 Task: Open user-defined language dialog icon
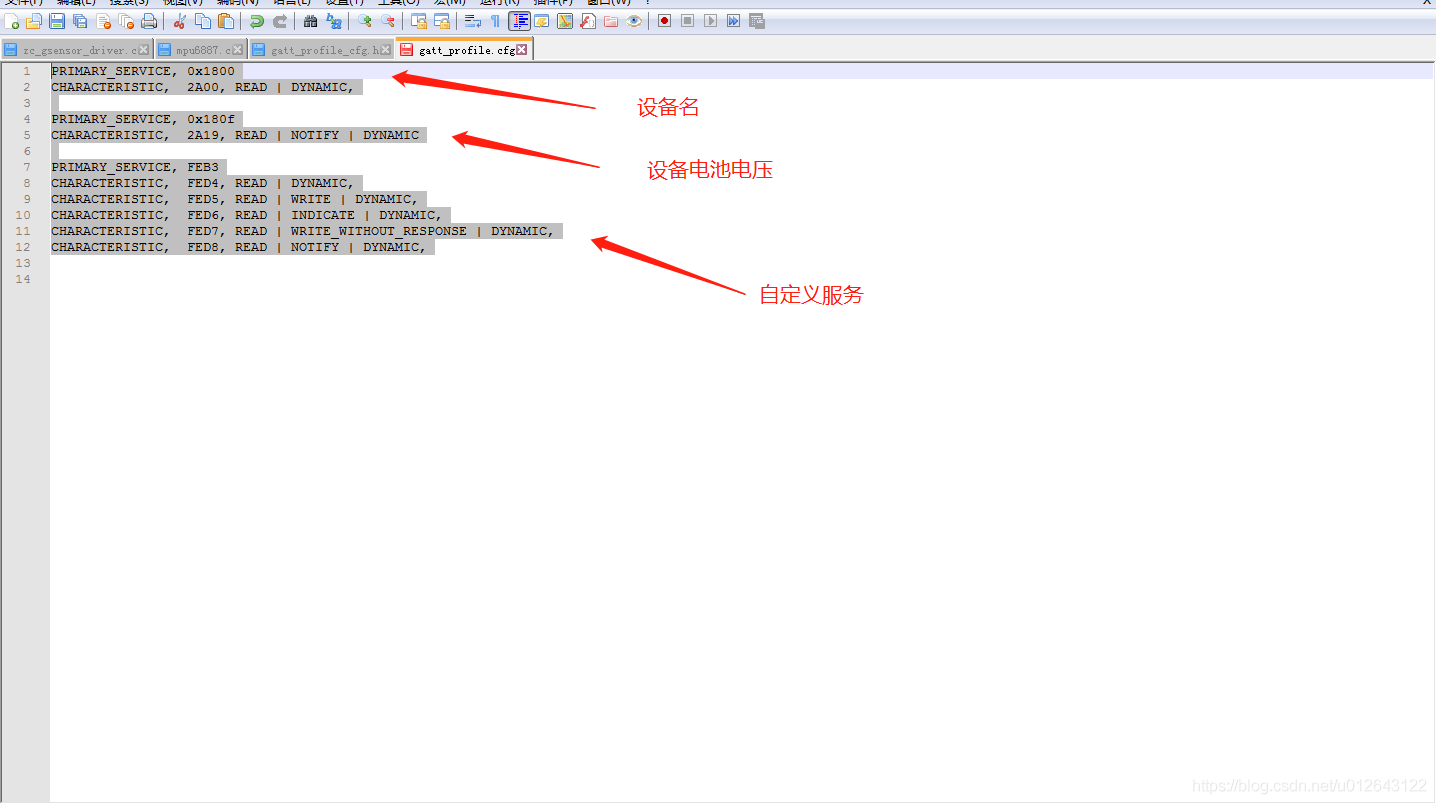(542, 21)
